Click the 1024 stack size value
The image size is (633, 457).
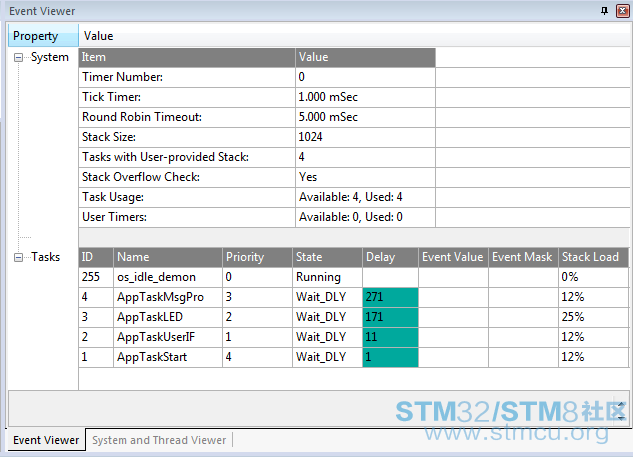coord(310,137)
